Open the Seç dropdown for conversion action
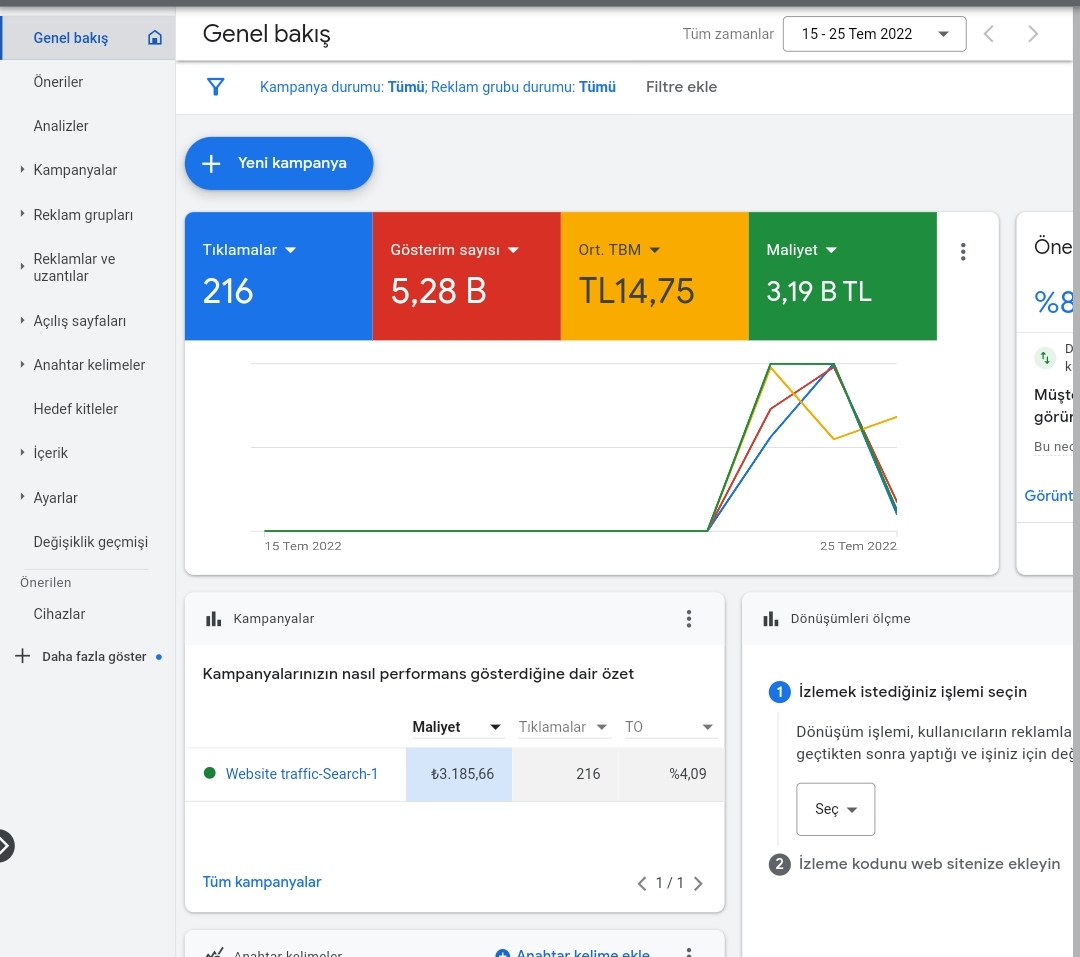 (835, 809)
